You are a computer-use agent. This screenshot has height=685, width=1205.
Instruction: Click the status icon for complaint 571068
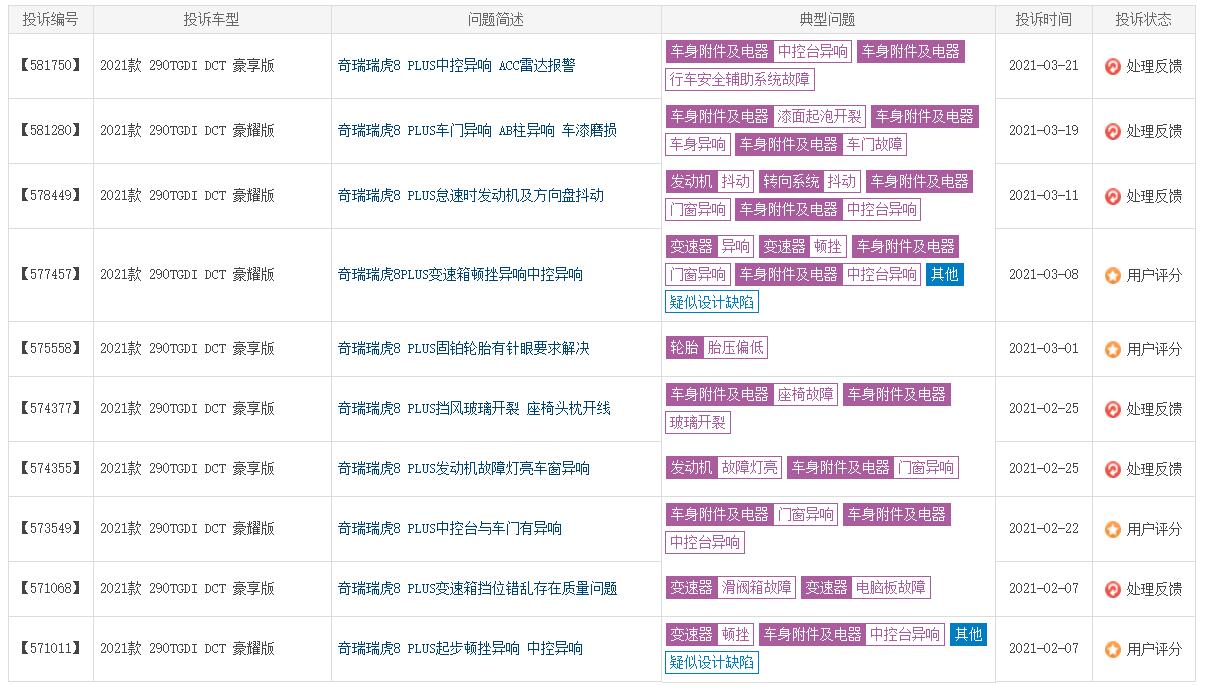coord(1113,589)
